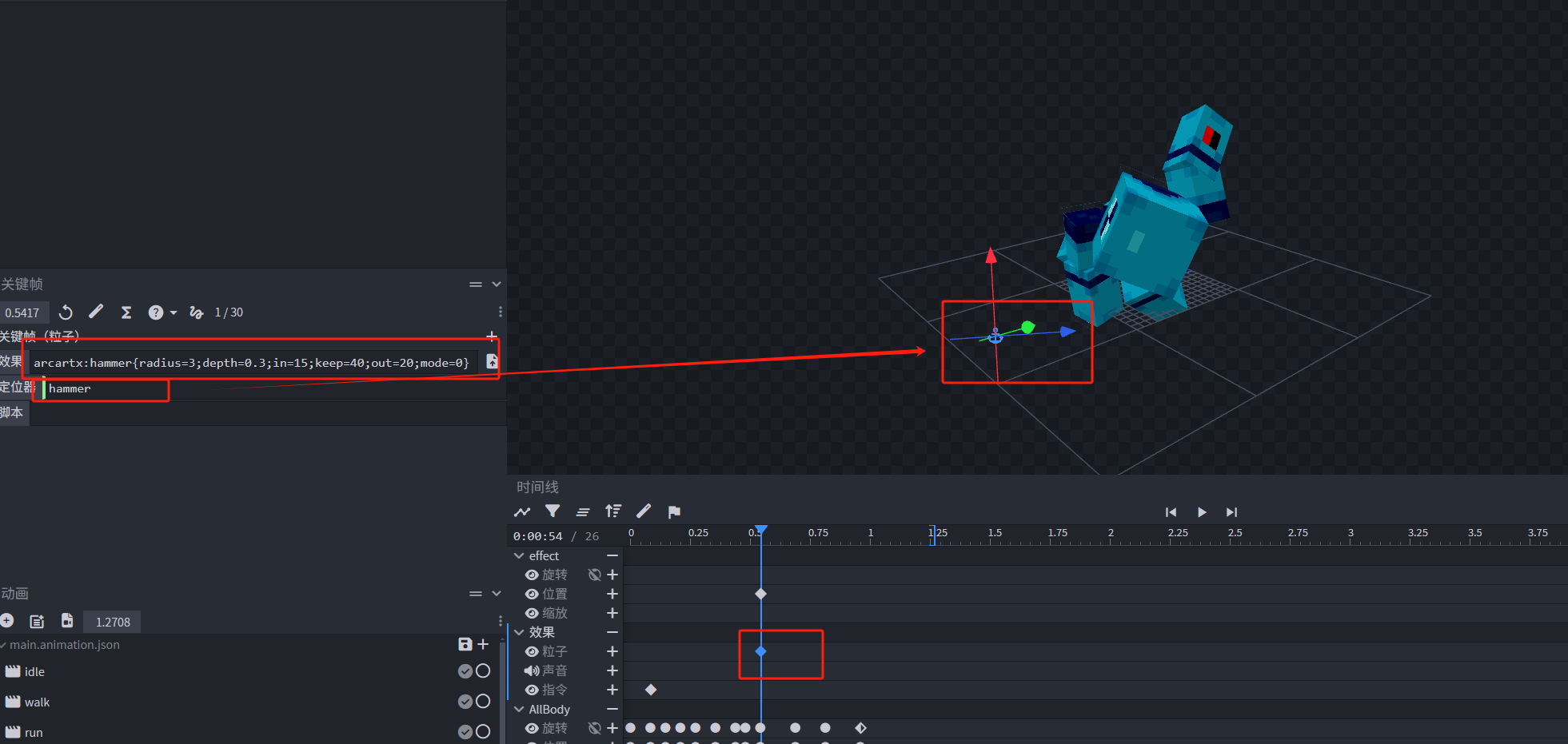The width and height of the screenshot is (1568, 744).
Task: Collapse the AllBody group in timeline
Action: pyautogui.click(x=519, y=709)
